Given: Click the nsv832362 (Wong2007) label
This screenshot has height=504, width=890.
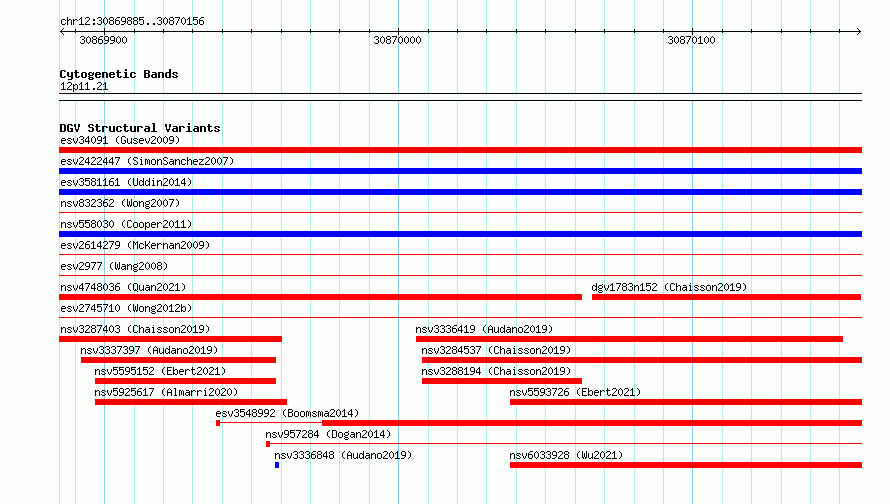Looking at the screenshot, I should click(120, 203).
